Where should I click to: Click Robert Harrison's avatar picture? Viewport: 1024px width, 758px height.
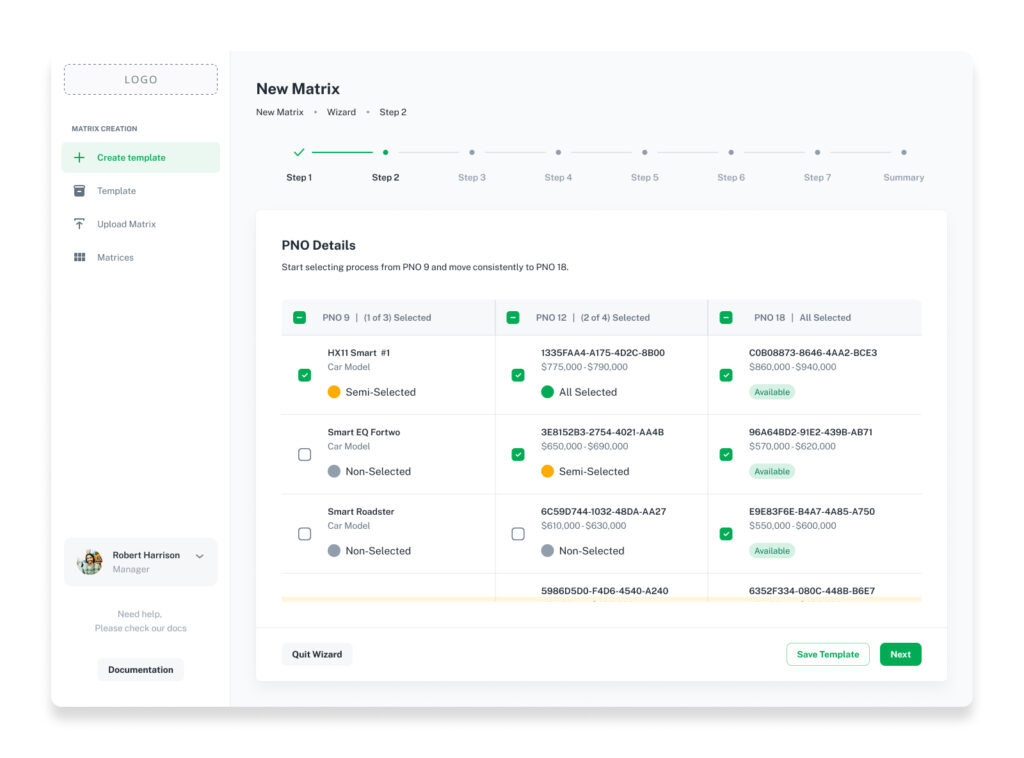click(x=89, y=561)
